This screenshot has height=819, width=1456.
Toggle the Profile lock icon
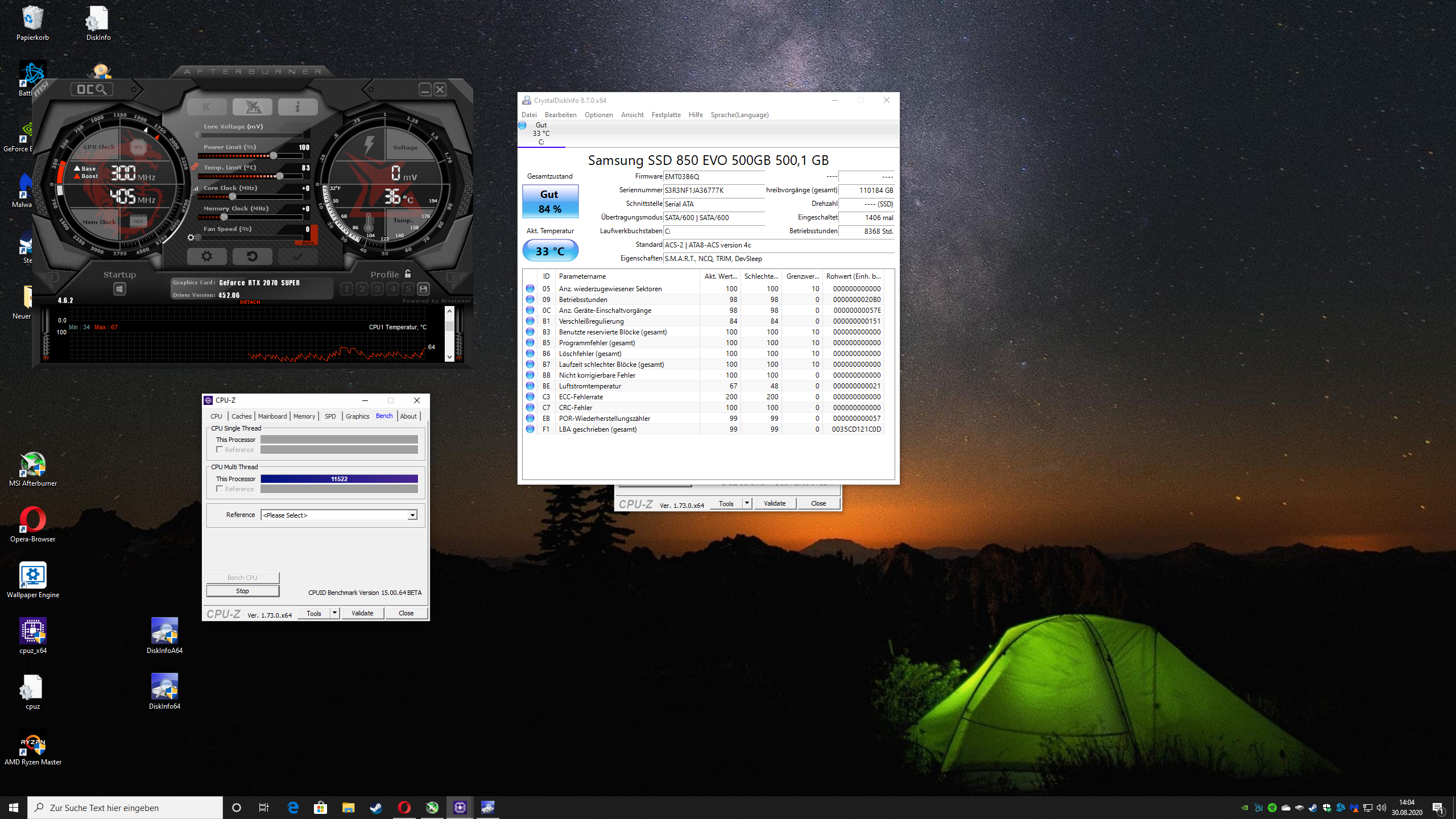click(x=408, y=274)
